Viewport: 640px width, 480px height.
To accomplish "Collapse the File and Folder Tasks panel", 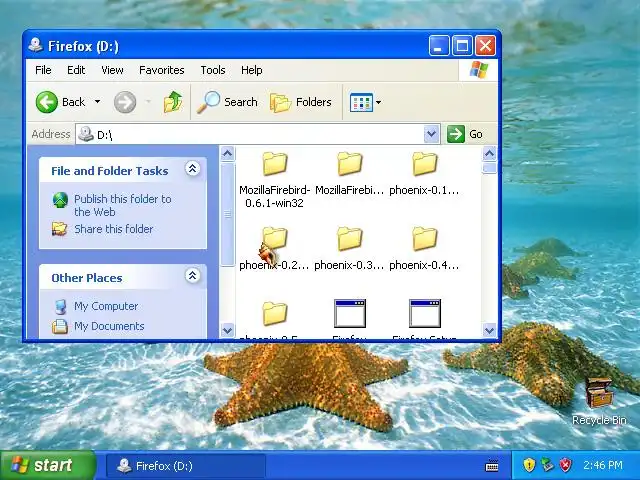I will coord(192,169).
